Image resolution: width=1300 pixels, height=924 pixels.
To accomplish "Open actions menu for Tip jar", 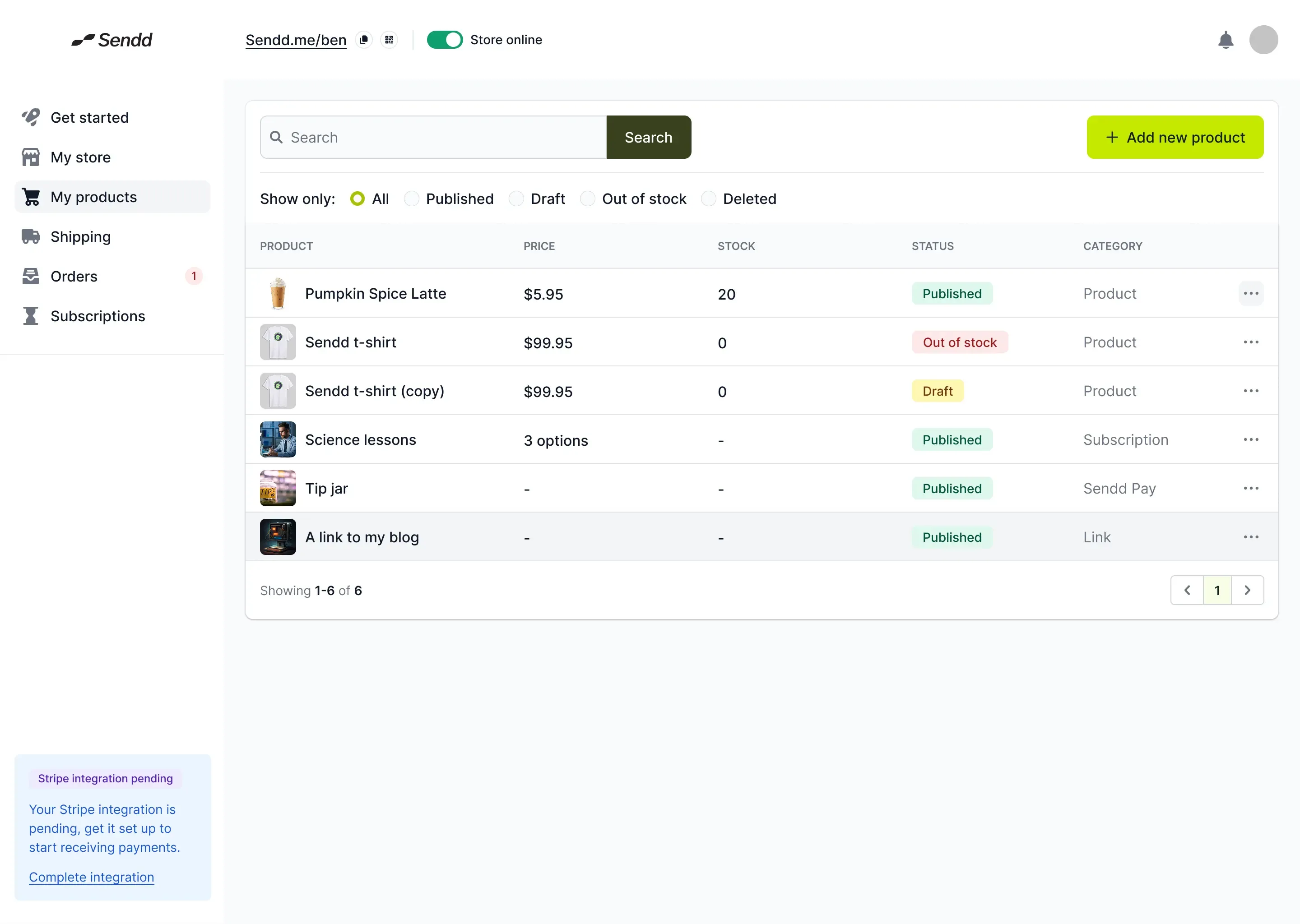I will click(1250, 488).
